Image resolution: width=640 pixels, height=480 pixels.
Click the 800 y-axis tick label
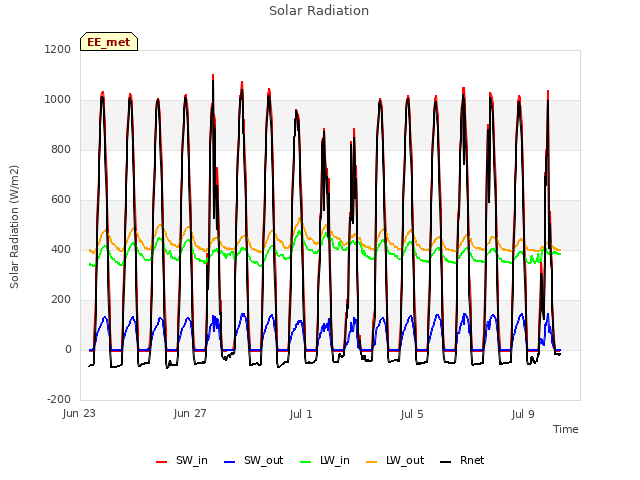click(x=61, y=149)
